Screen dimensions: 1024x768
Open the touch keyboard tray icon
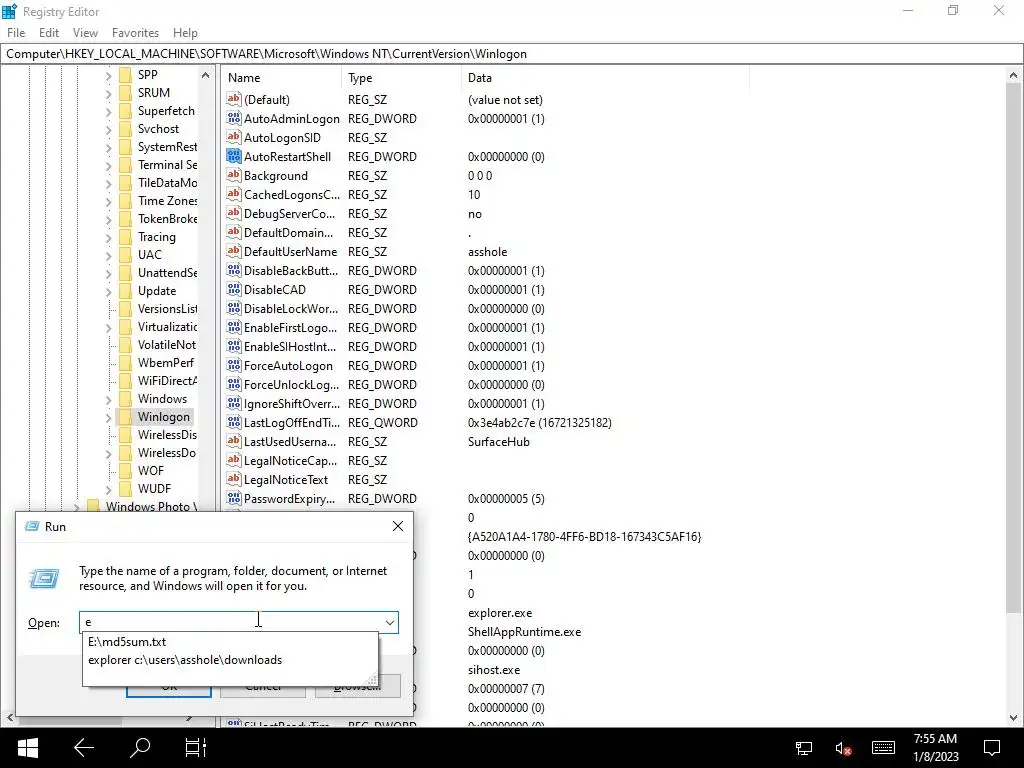[x=883, y=748]
